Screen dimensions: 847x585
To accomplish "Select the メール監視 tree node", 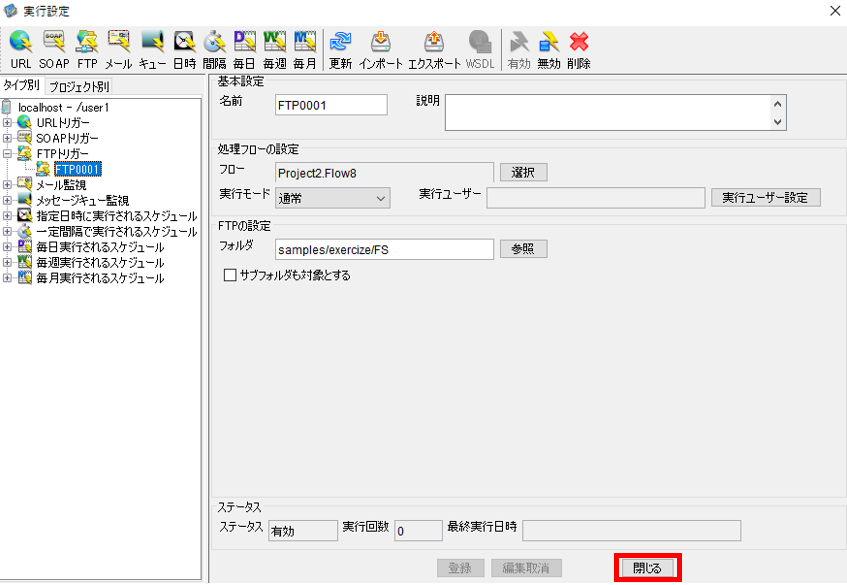I will tap(61, 185).
